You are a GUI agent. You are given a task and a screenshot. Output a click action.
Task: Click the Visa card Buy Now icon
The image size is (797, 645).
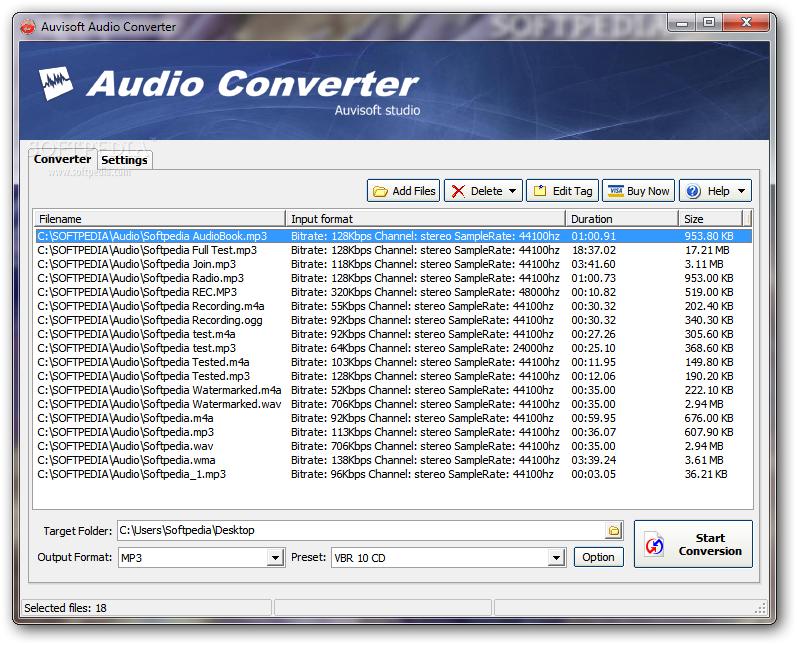click(x=616, y=191)
